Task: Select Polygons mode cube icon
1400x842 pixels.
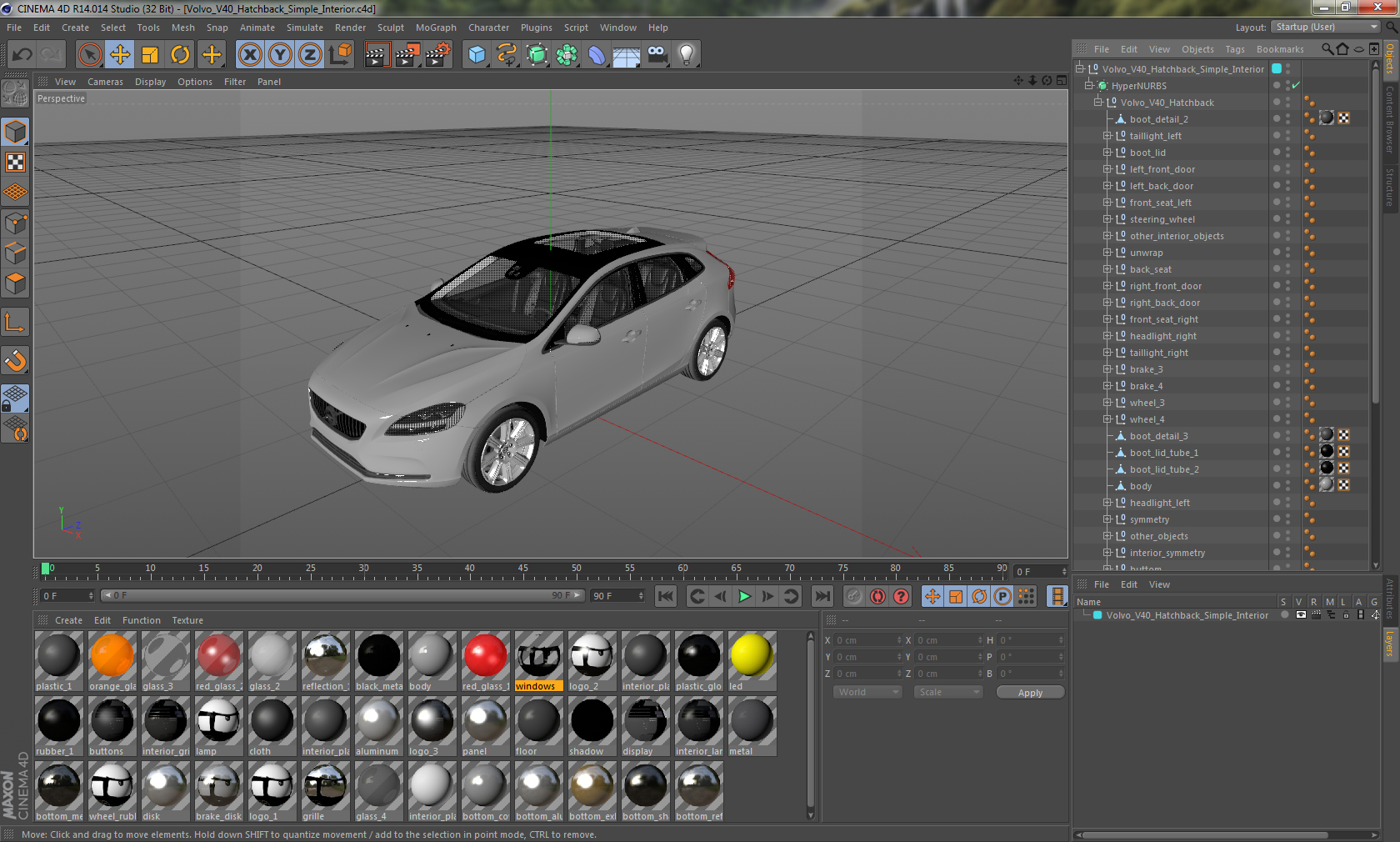Action: click(x=15, y=283)
